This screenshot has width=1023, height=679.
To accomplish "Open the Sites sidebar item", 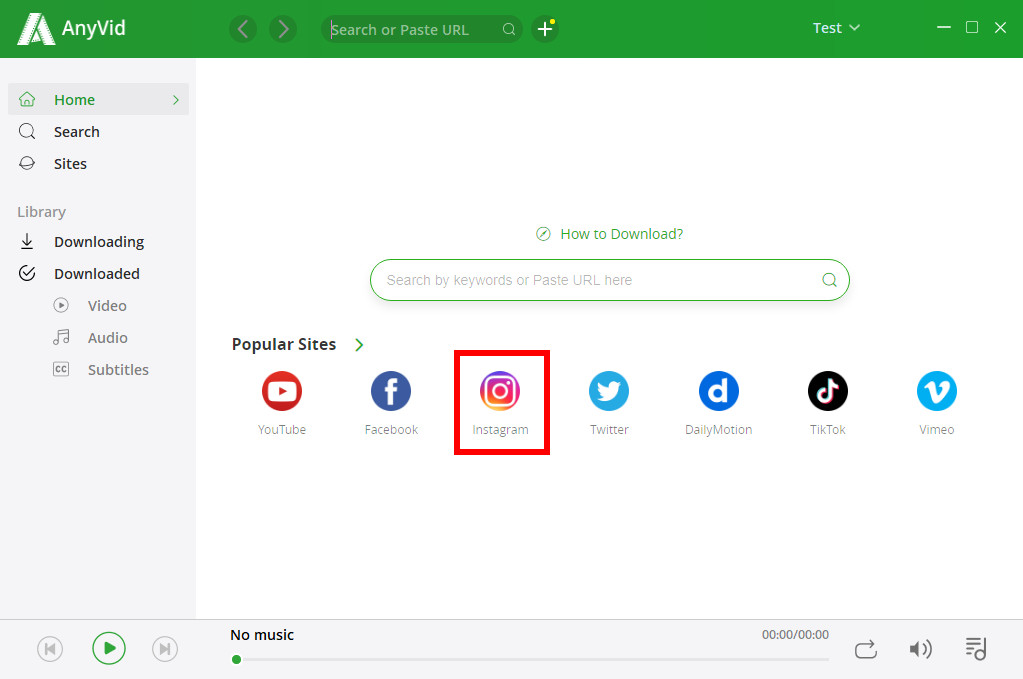I will pos(99,164).
